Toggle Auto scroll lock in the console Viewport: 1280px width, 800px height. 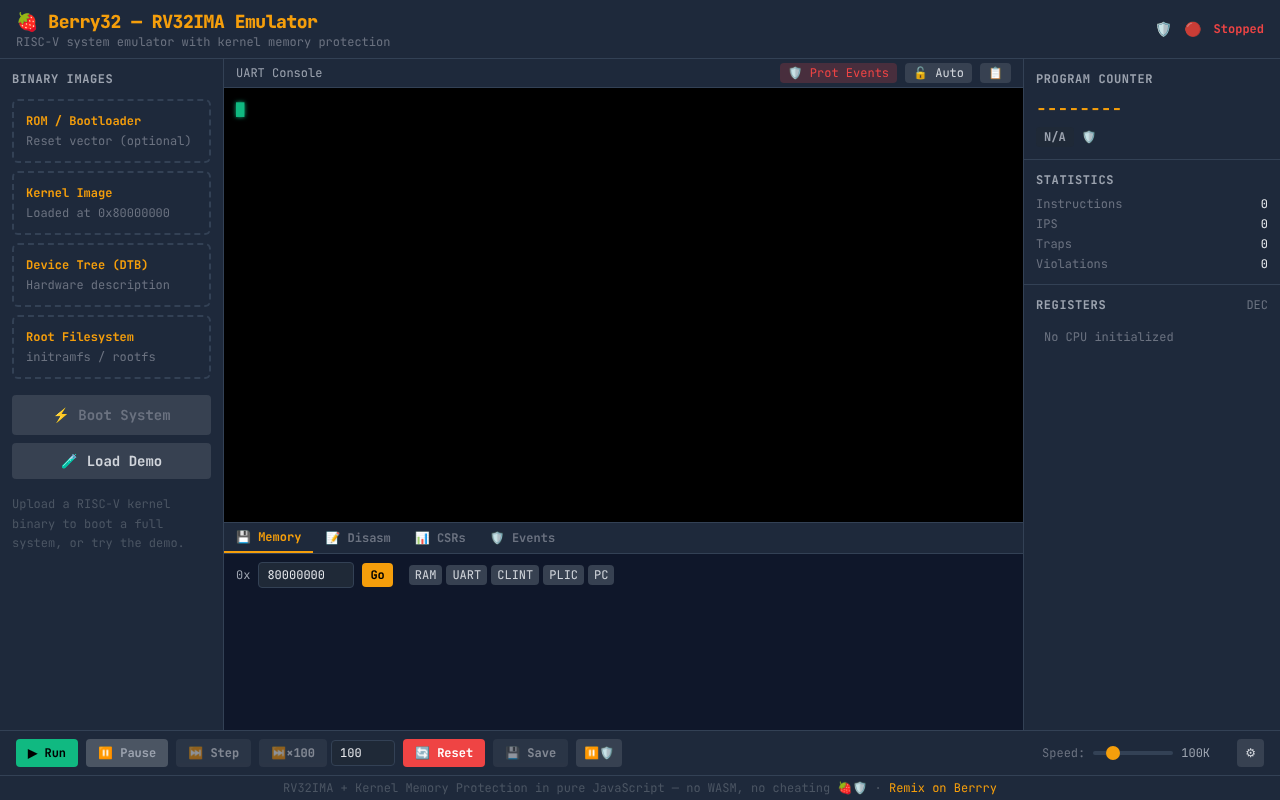(x=938, y=73)
